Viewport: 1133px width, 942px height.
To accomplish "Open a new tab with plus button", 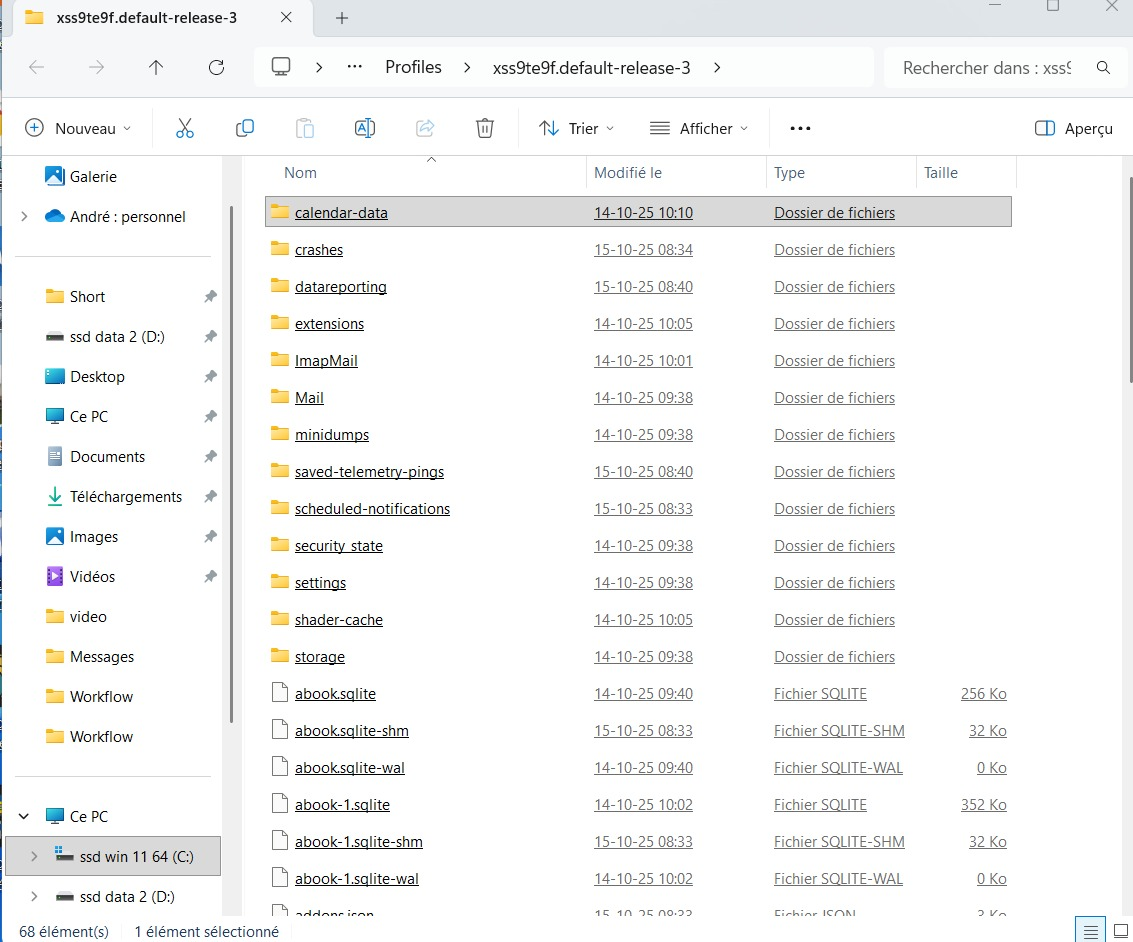I will click(x=342, y=18).
